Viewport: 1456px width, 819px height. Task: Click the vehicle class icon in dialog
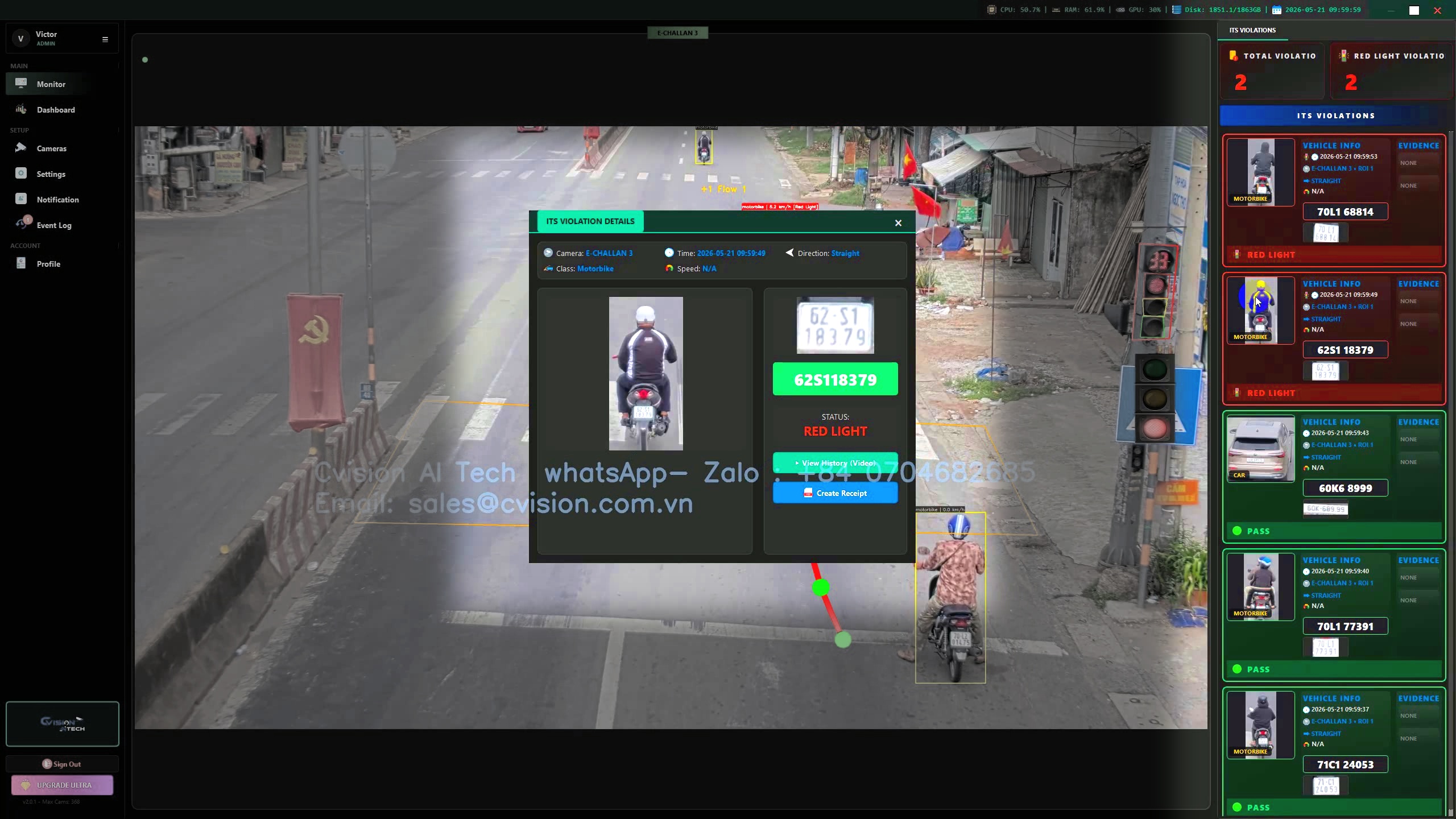(548, 268)
